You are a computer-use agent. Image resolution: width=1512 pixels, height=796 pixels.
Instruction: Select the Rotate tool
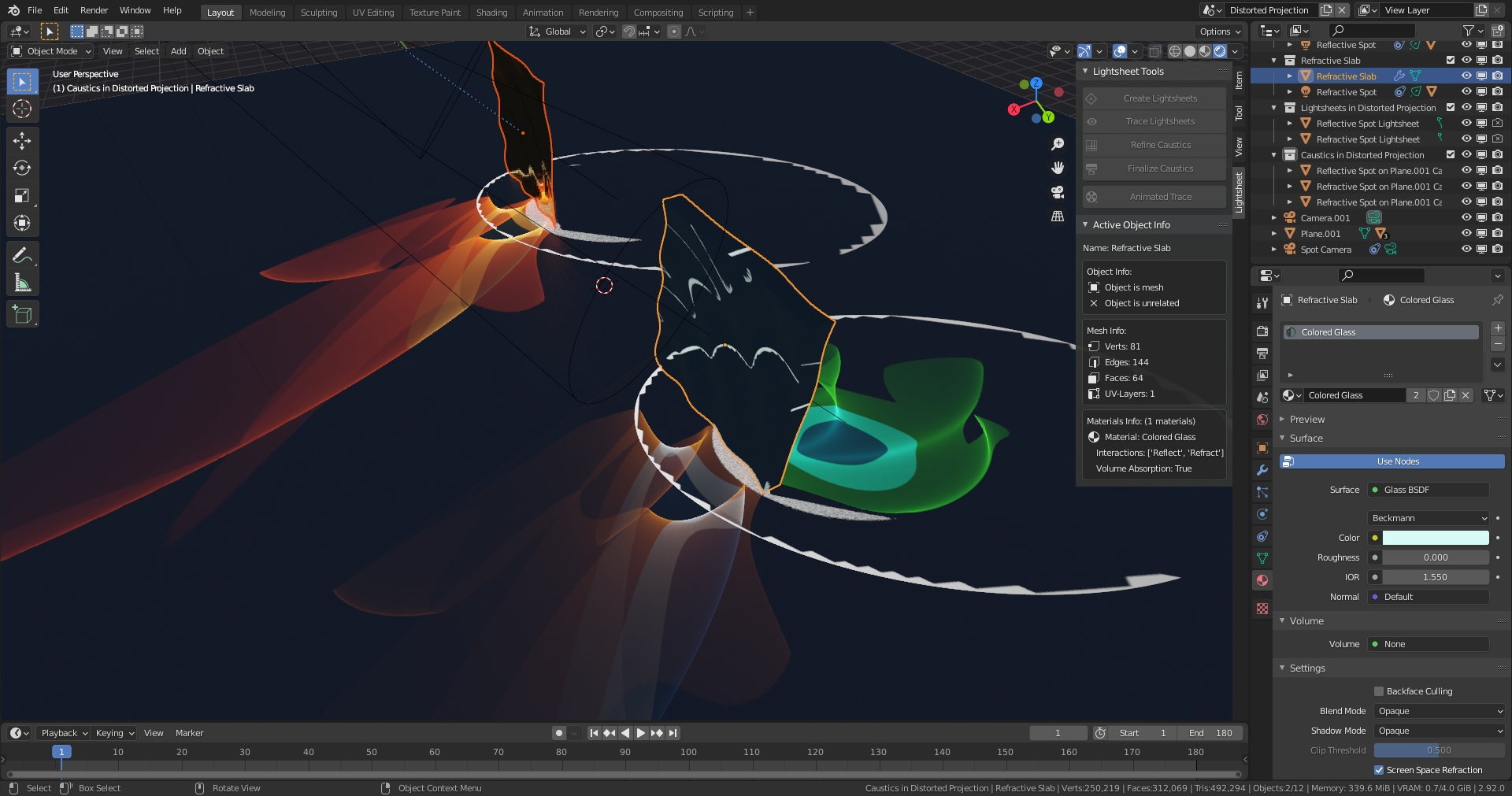click(x=22, y=168)
